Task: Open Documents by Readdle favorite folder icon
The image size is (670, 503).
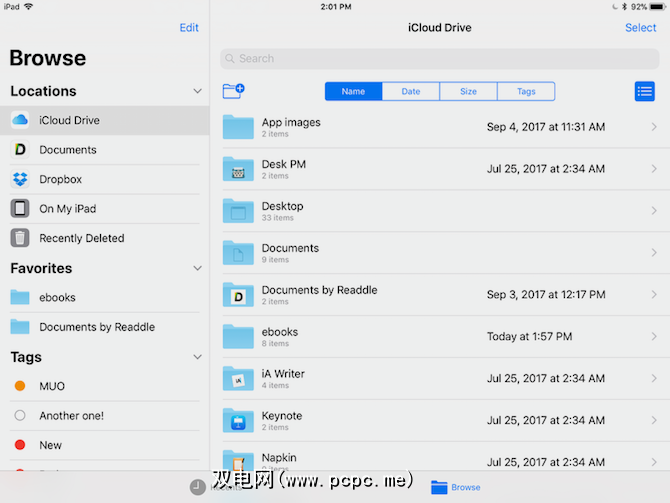Action: (x=20, y=327)
